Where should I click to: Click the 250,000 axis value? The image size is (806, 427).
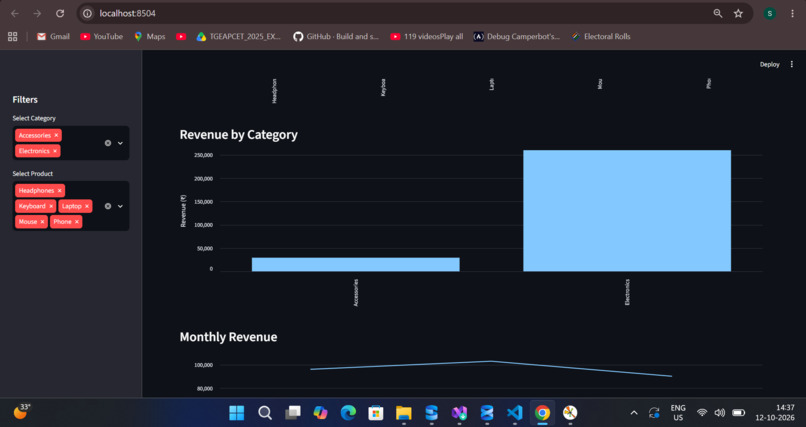(x=204, y=155)
